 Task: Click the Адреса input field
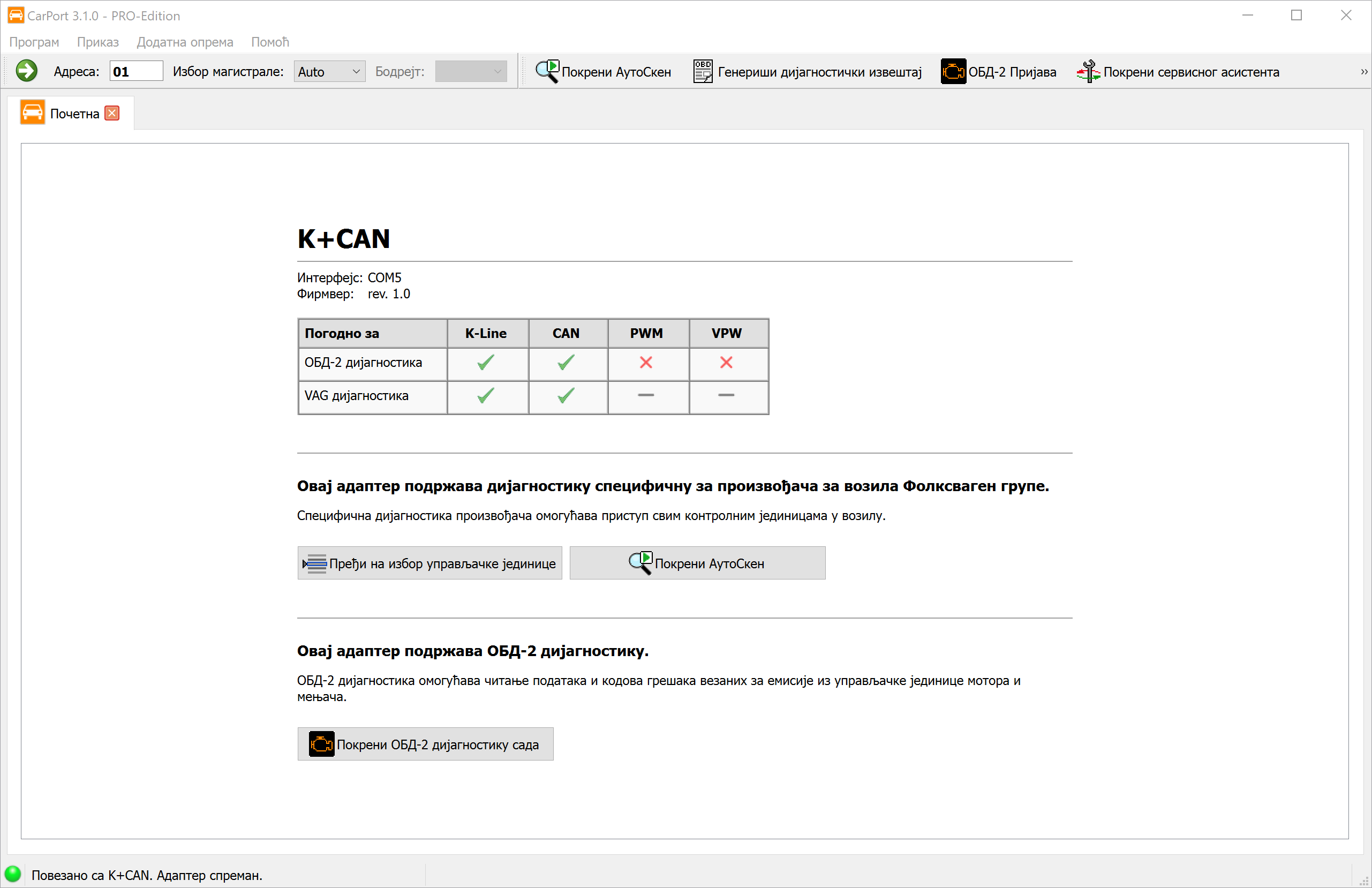(136, 72)
